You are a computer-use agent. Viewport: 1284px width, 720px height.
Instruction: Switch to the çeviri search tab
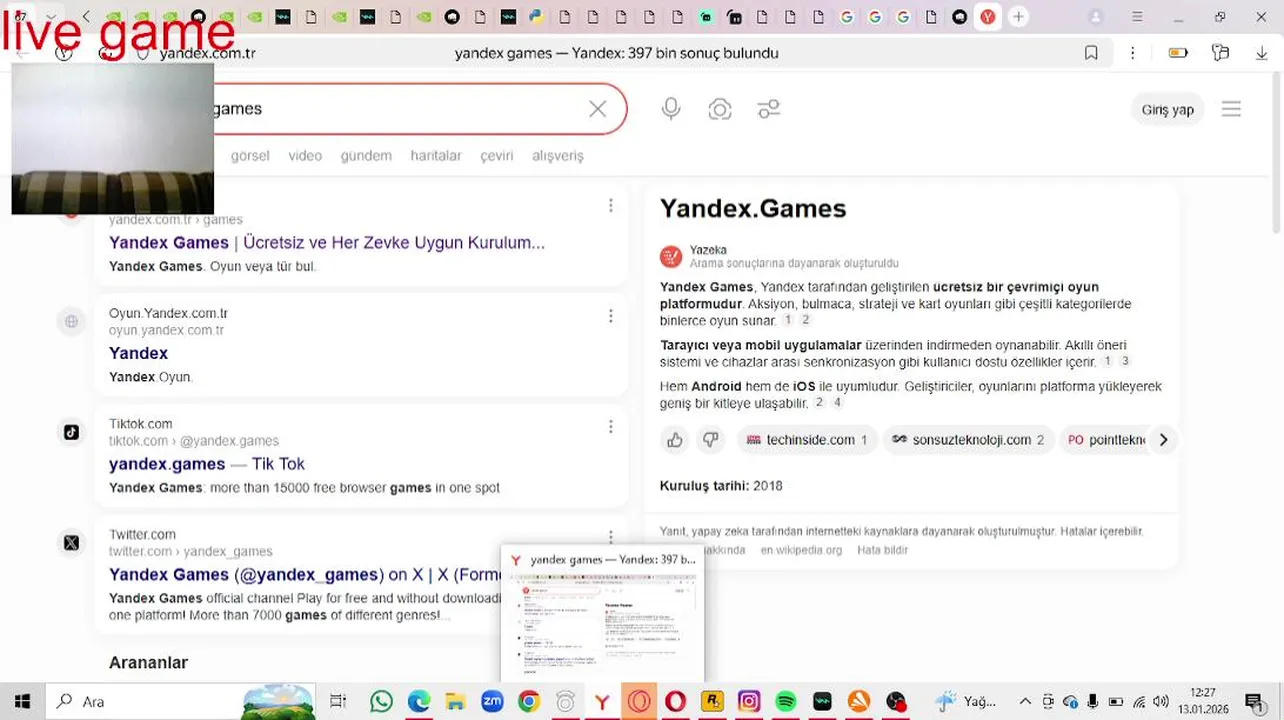pyautogui.click(x=497, y=156)
